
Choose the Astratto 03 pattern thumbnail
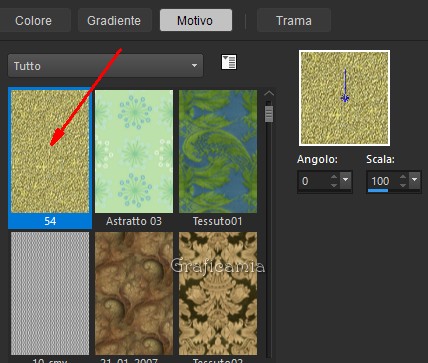(x=134, y=151)
